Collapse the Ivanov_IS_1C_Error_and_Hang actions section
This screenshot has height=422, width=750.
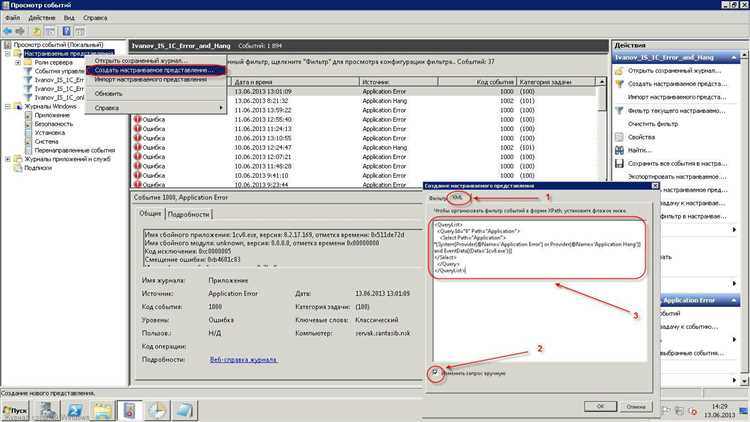point(734,57)
